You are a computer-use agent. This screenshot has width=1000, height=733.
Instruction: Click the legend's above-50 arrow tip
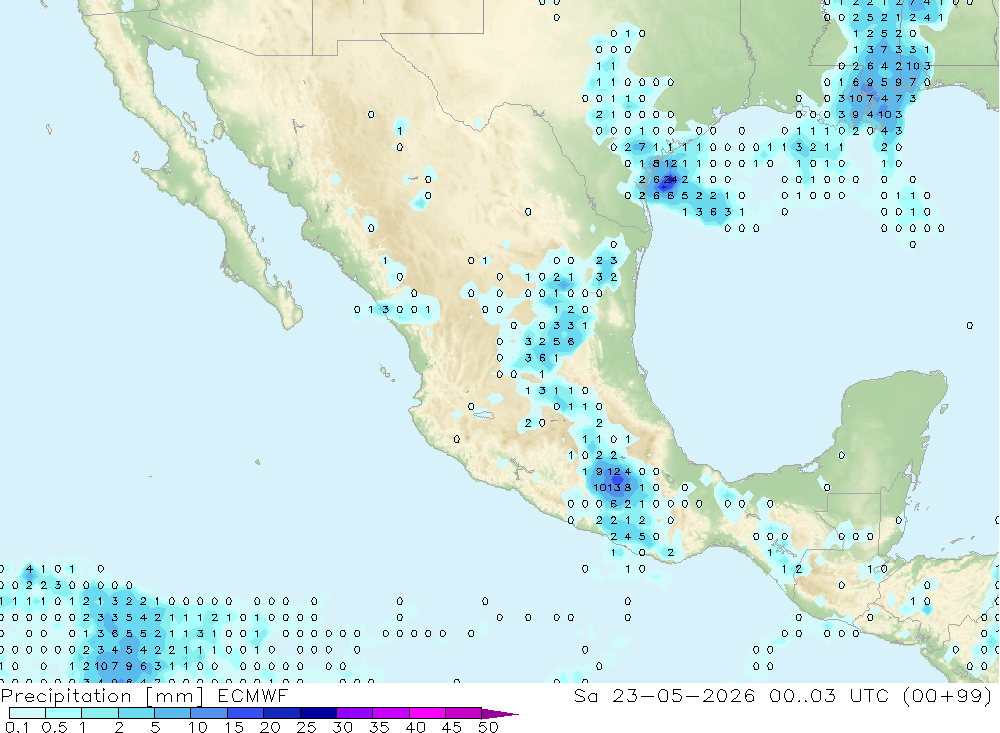click(x=501, y=714)
